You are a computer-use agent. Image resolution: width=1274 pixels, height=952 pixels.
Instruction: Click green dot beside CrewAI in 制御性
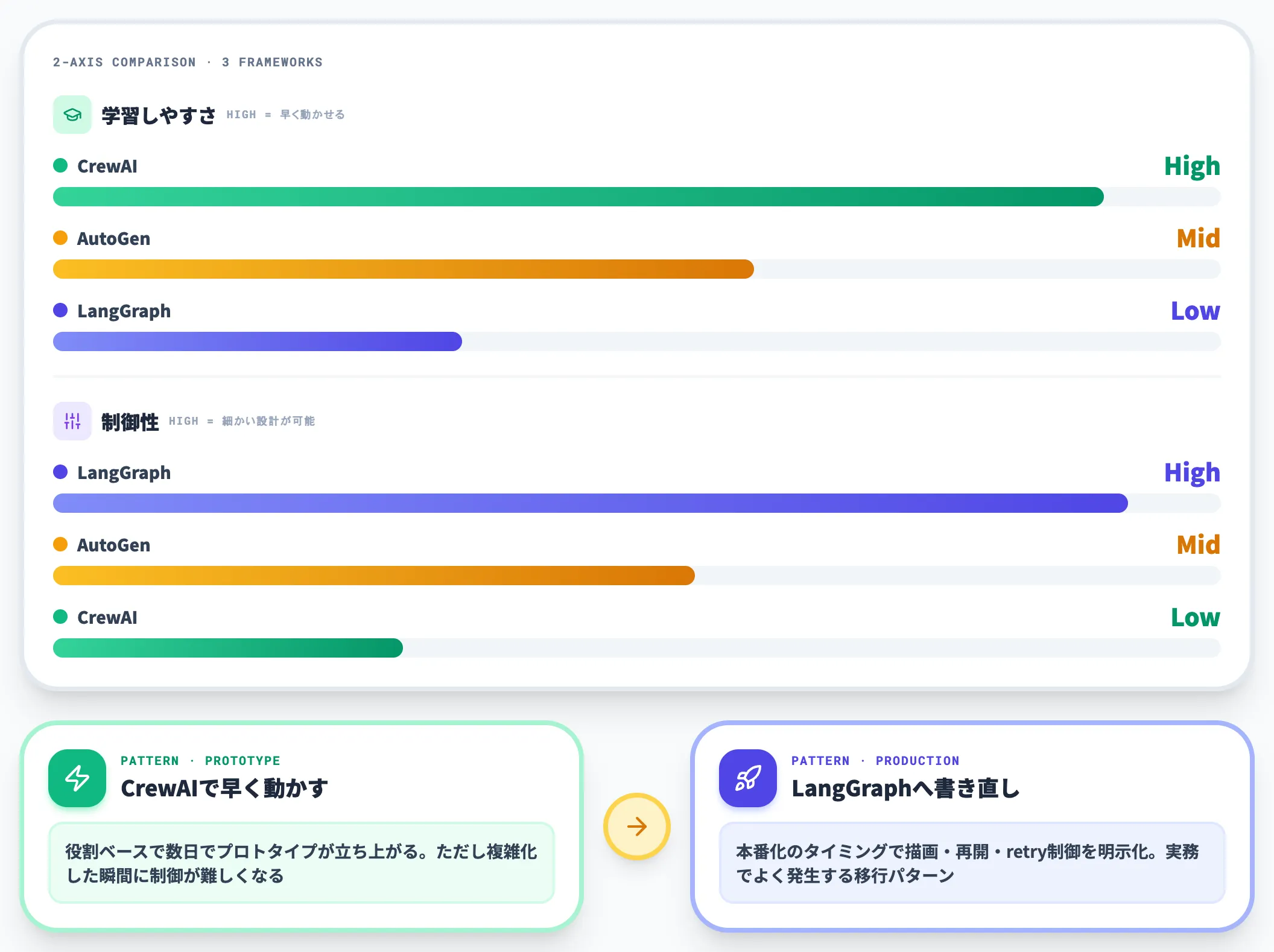(60, 617)
